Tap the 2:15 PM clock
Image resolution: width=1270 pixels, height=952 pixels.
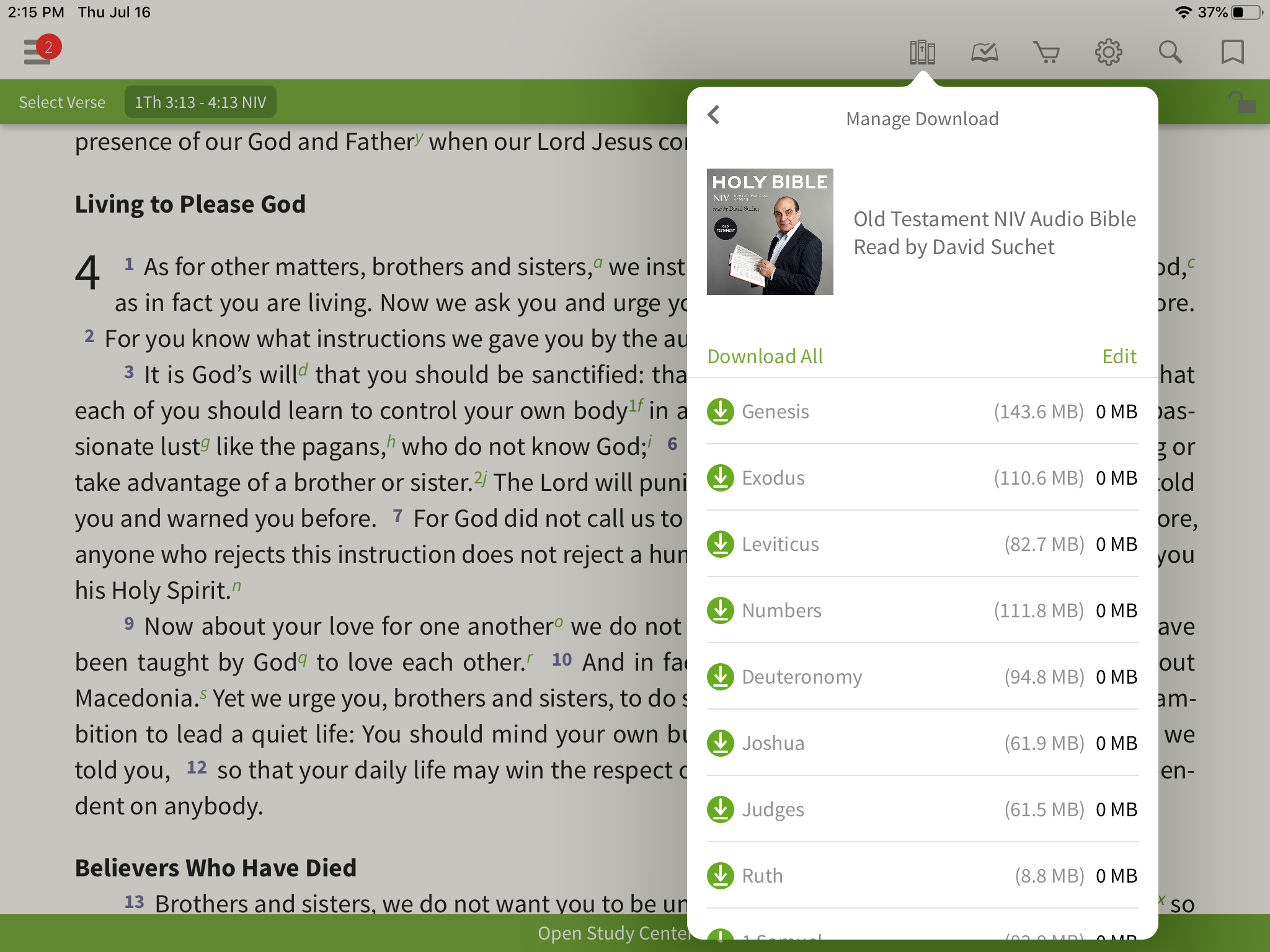pyautogui.click(x=36, y=12)
